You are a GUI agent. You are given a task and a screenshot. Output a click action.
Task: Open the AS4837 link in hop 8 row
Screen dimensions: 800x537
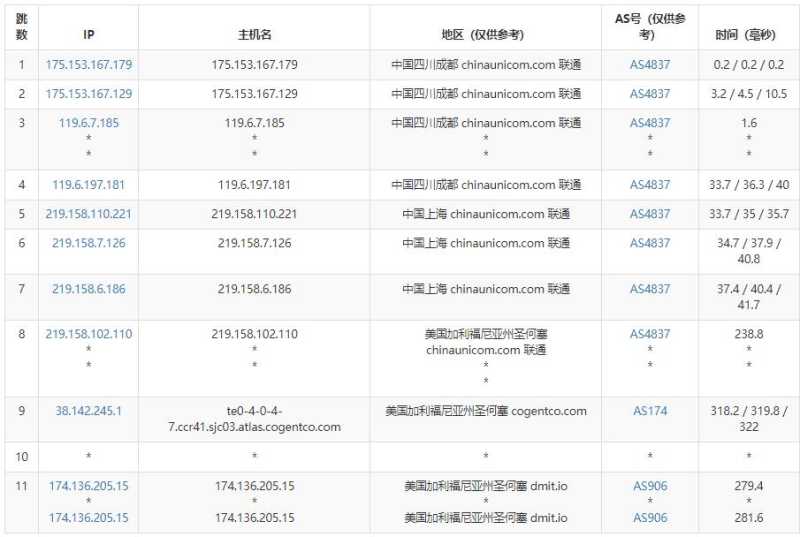click(x=650, y=334)
